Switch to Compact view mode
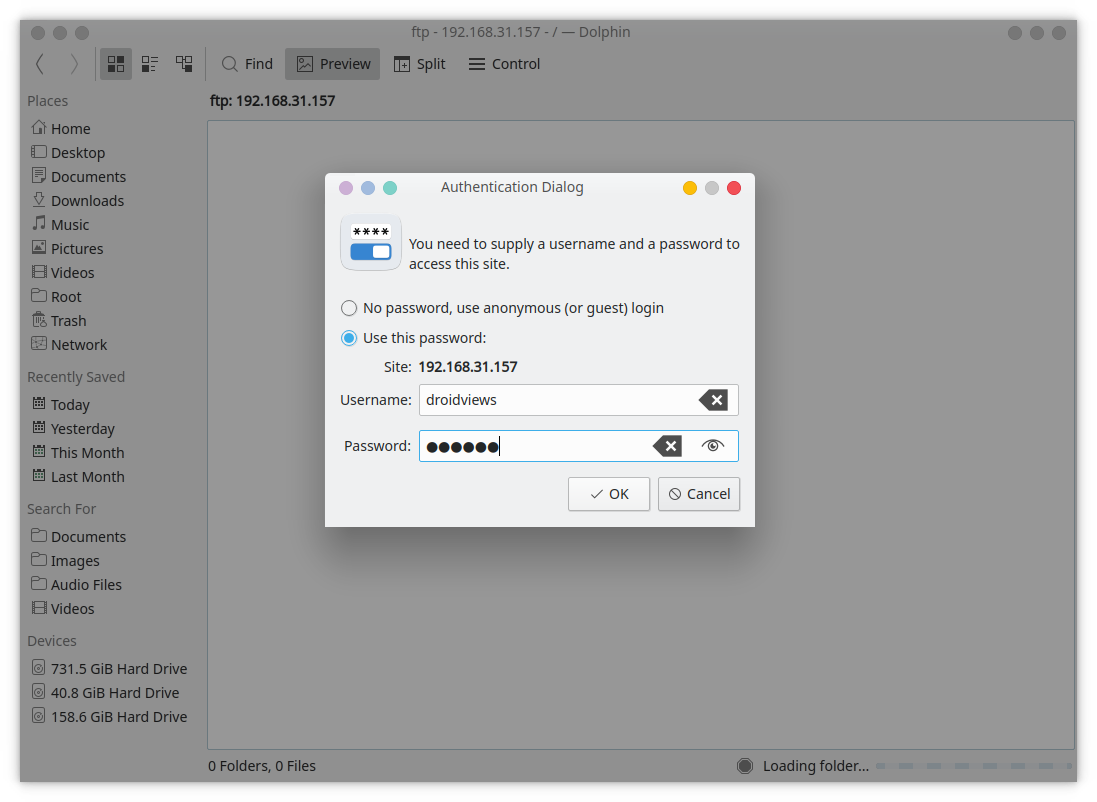 tap(150, 64)
